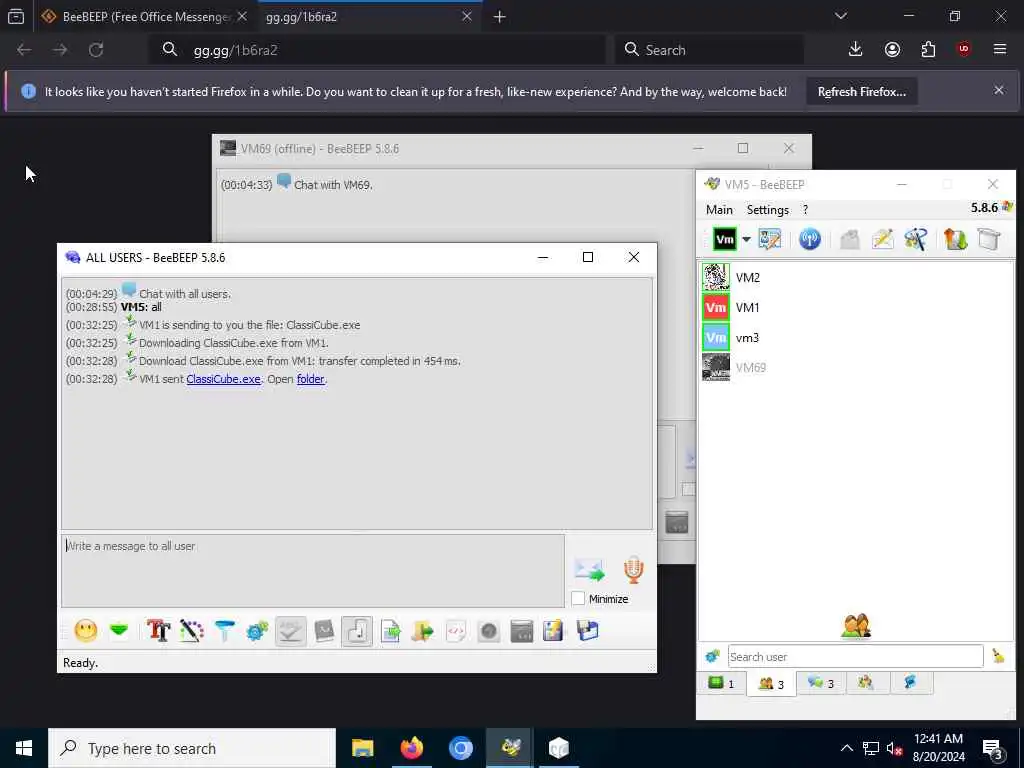This screenshot has height=768, width=1024.
Task: Click the edit profile pencil icon in VM5 toolbar
Action: 770,239
